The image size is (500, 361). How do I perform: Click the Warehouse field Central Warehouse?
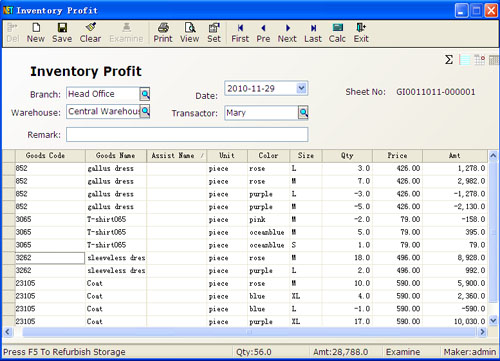[103, 111]
